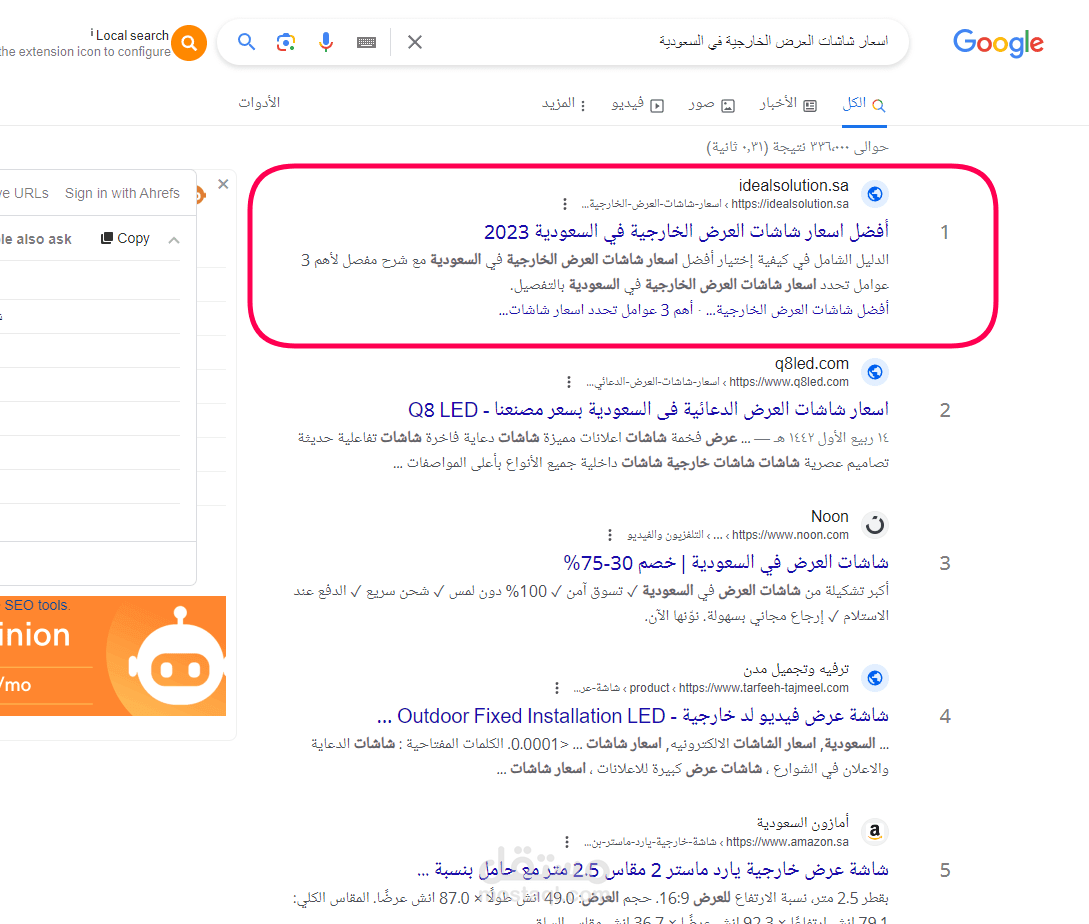Click the Google logo
This screenshot has height=924, width=1089.
997,43
